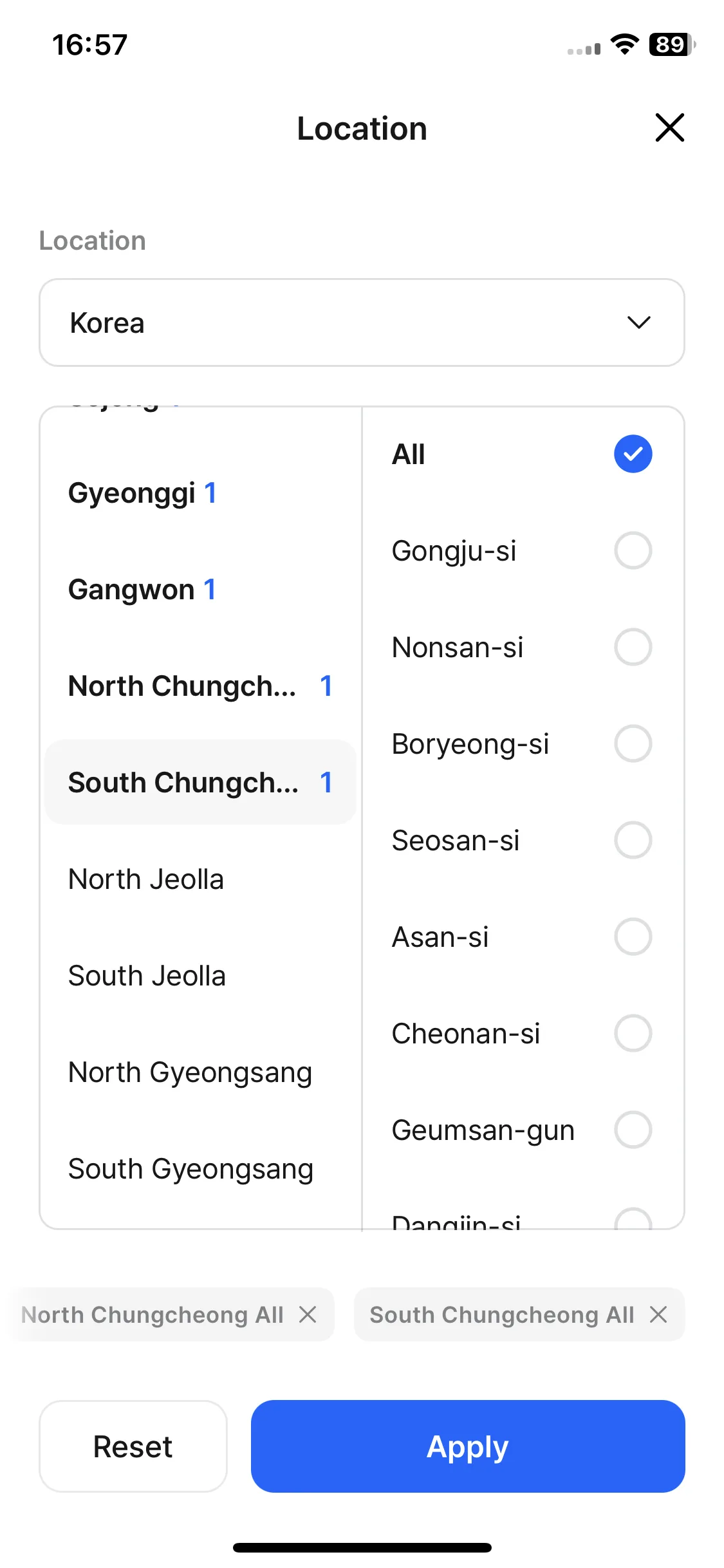Choose the Asan-si city row
724x1568 pixels.
point(523,937)
